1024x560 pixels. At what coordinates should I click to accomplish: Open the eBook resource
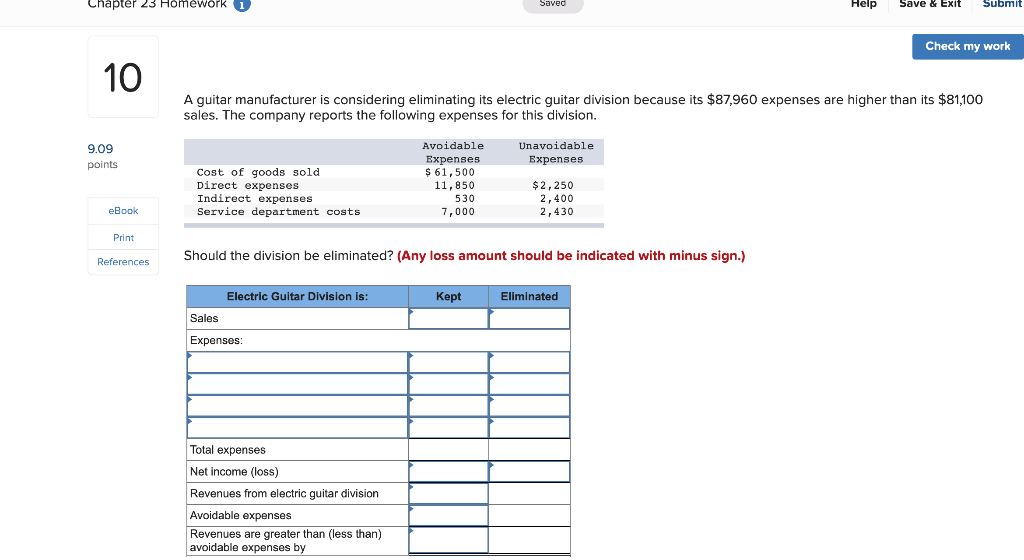[123, 211]
